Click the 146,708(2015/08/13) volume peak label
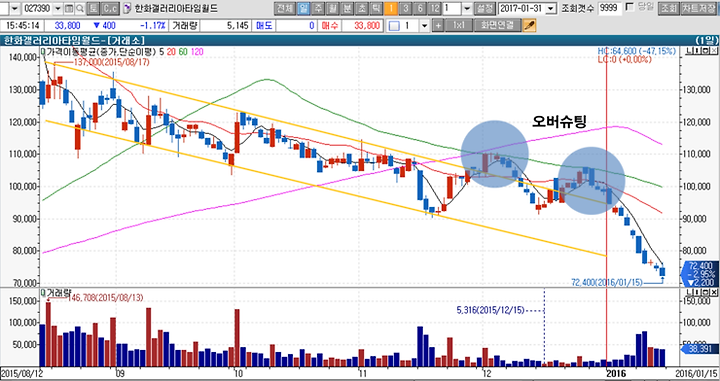This screenshot has width=720, height=381. click(x=105, y=298)
